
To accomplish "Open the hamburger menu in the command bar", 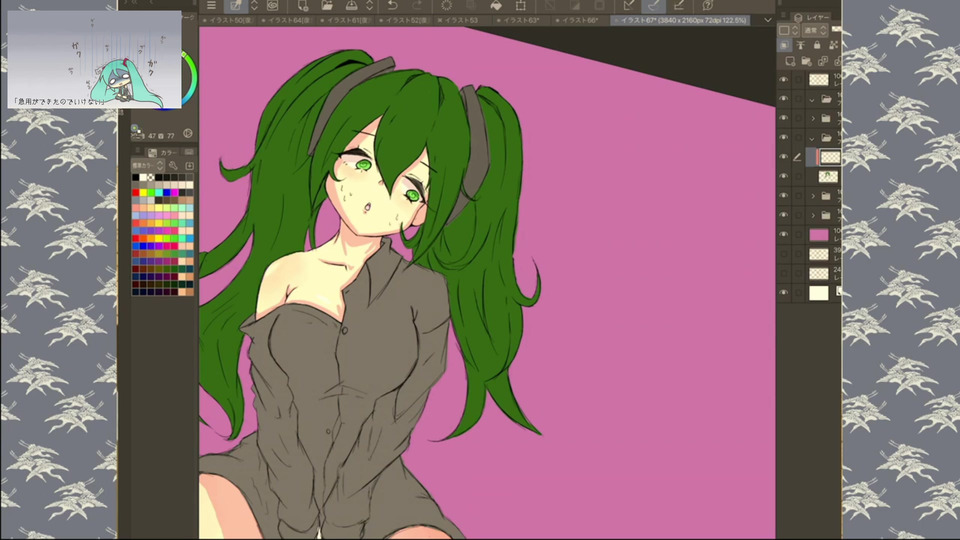I will [211, 5].
